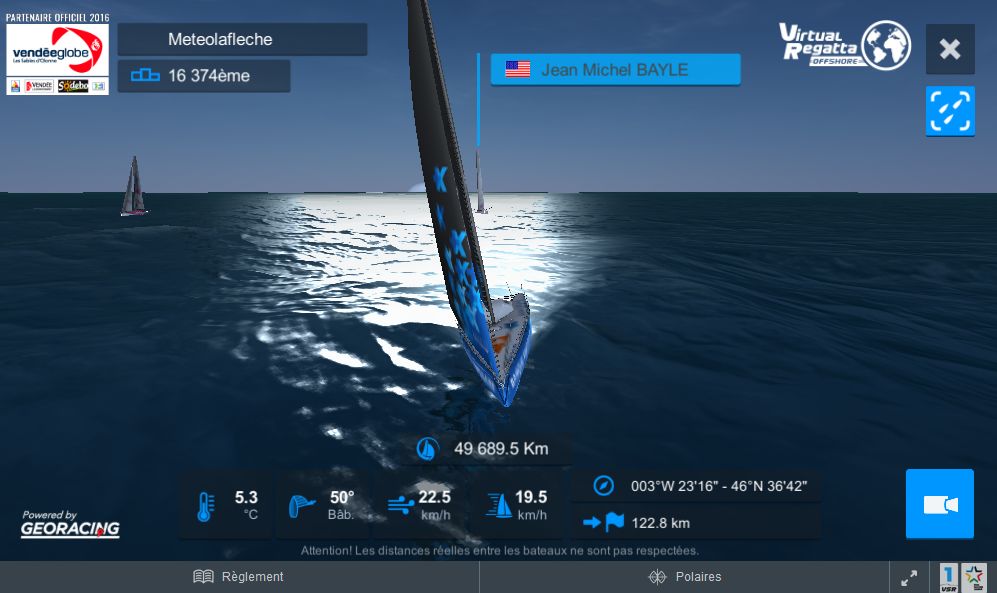Click the windsock wind angle icon
The image size is (997, 593).
(x=301, y=506)
